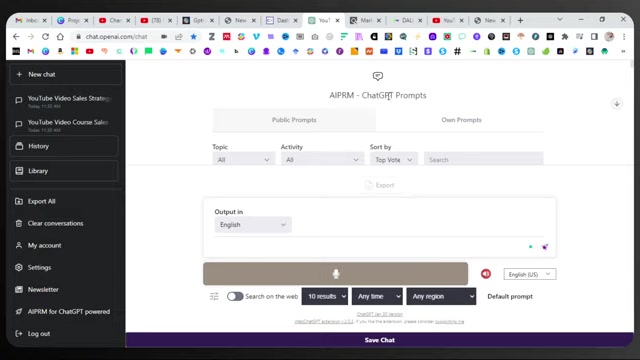The height and width of the screenshot is (360, 640).
Task: Open the Sort by Top Vote dropdown
Action: pos(394,160)
